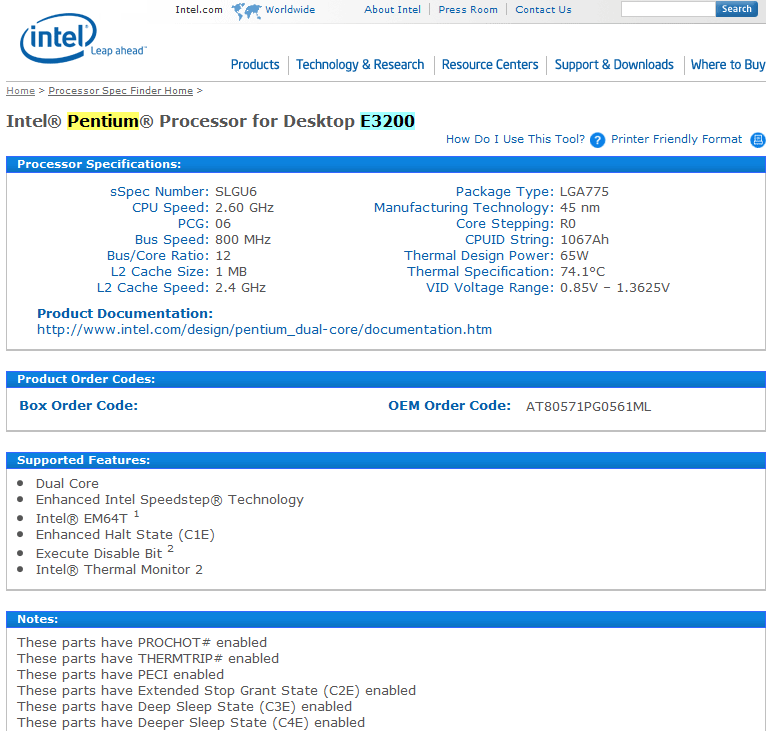Click the Search button

[737, 9]
